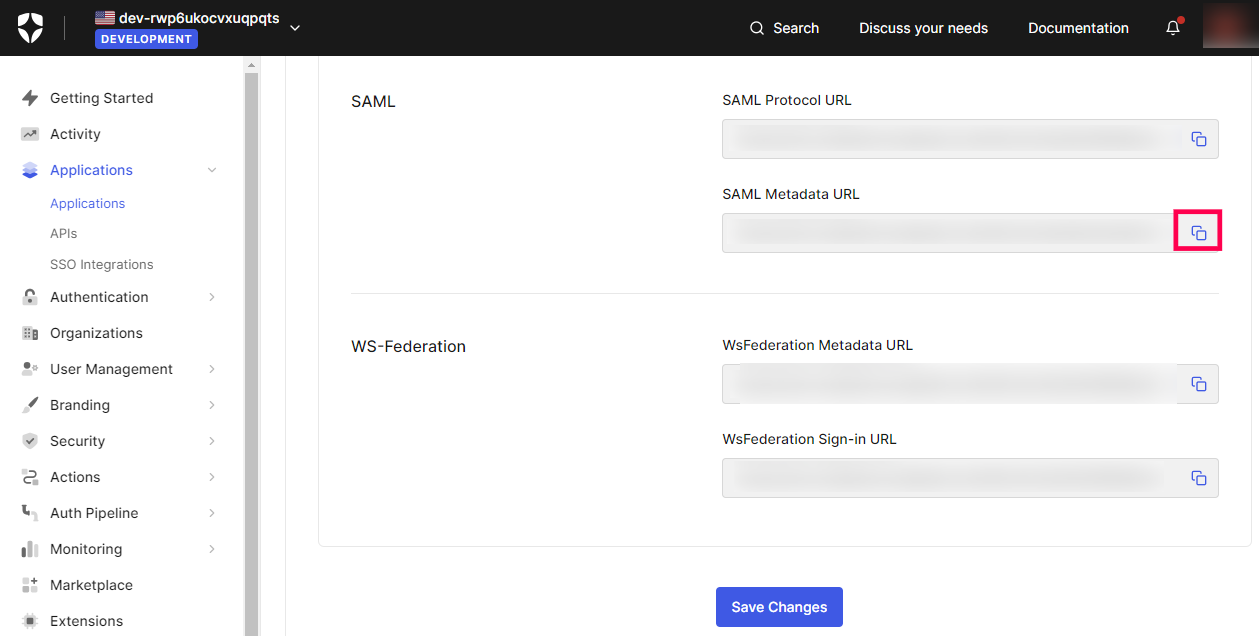
Task: Expand the Security sidebar section
Action: pyautogui.click(x=212, y=441)
